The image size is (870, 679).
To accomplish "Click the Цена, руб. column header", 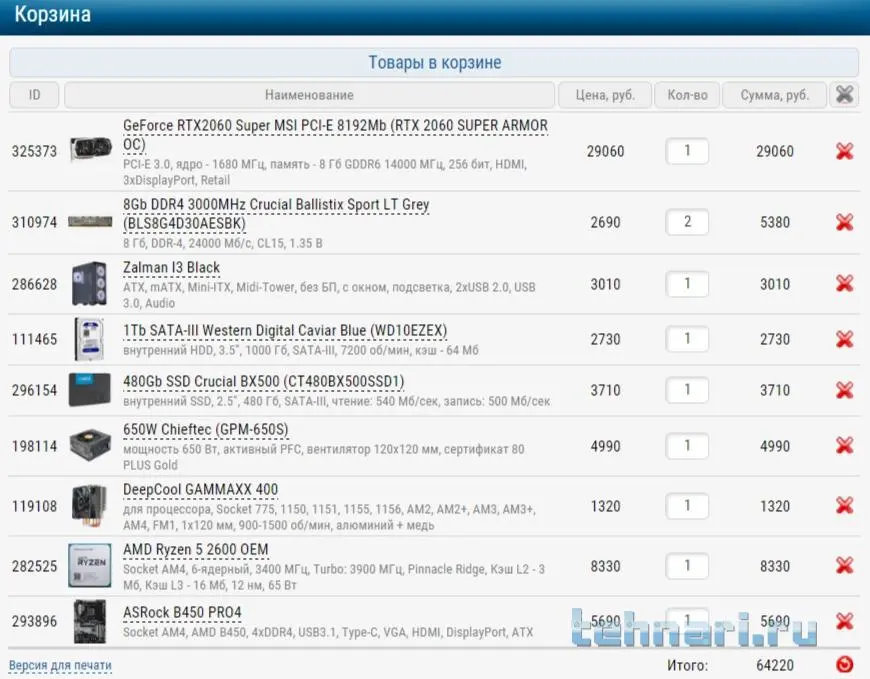I will (605, 95).
